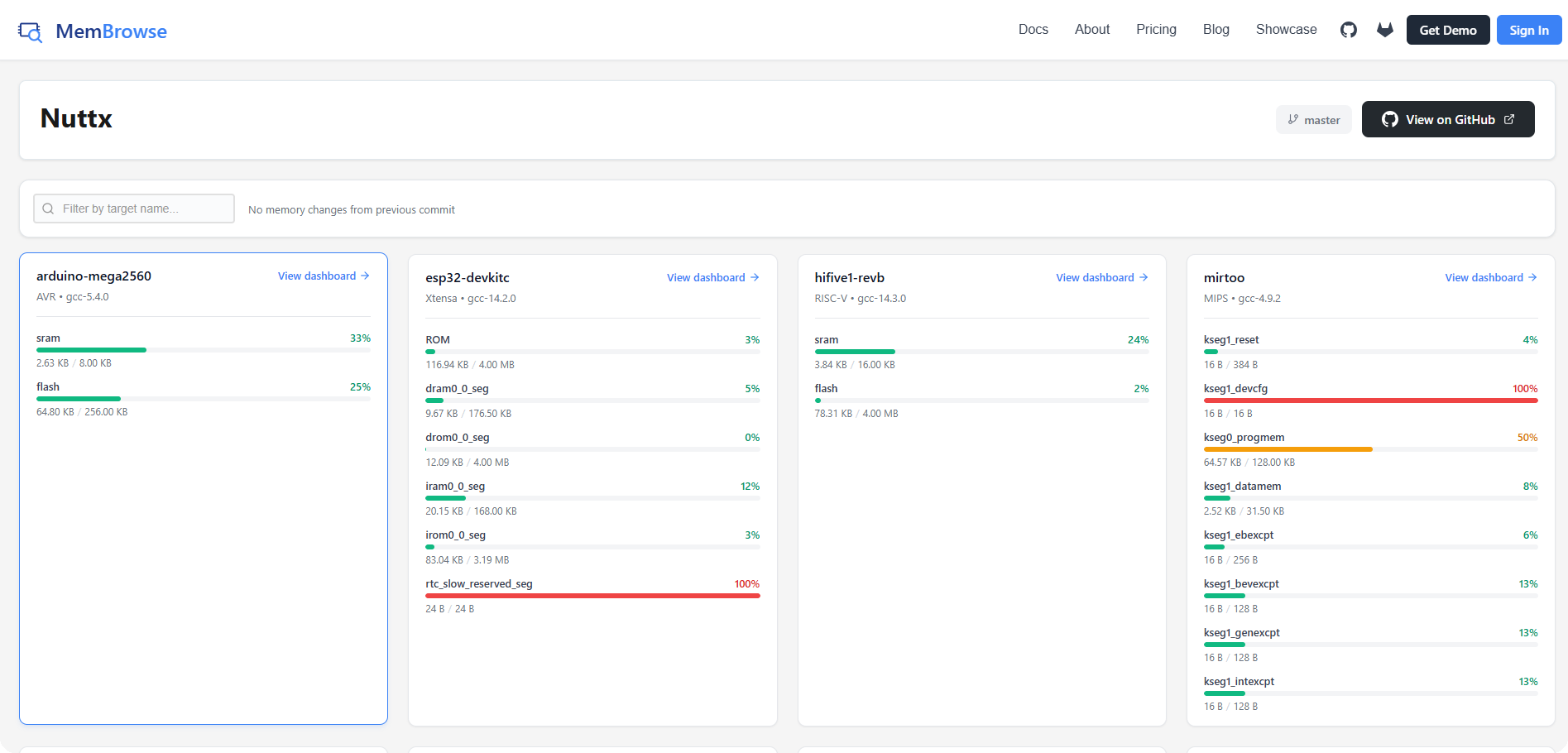
Task: Click the branch icon beside master
Action: [1292, 119]
